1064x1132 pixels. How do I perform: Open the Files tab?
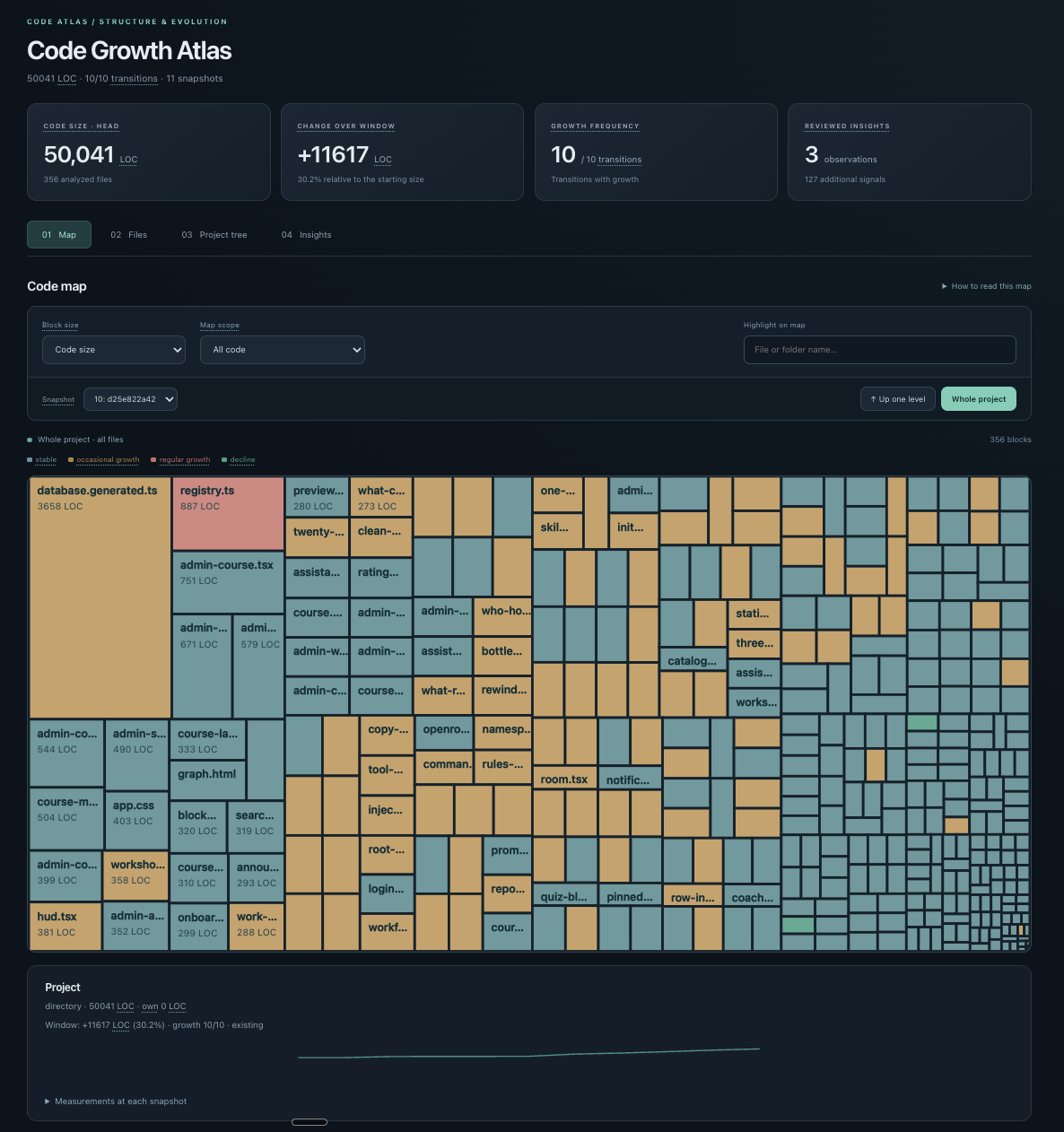(128, 234)
